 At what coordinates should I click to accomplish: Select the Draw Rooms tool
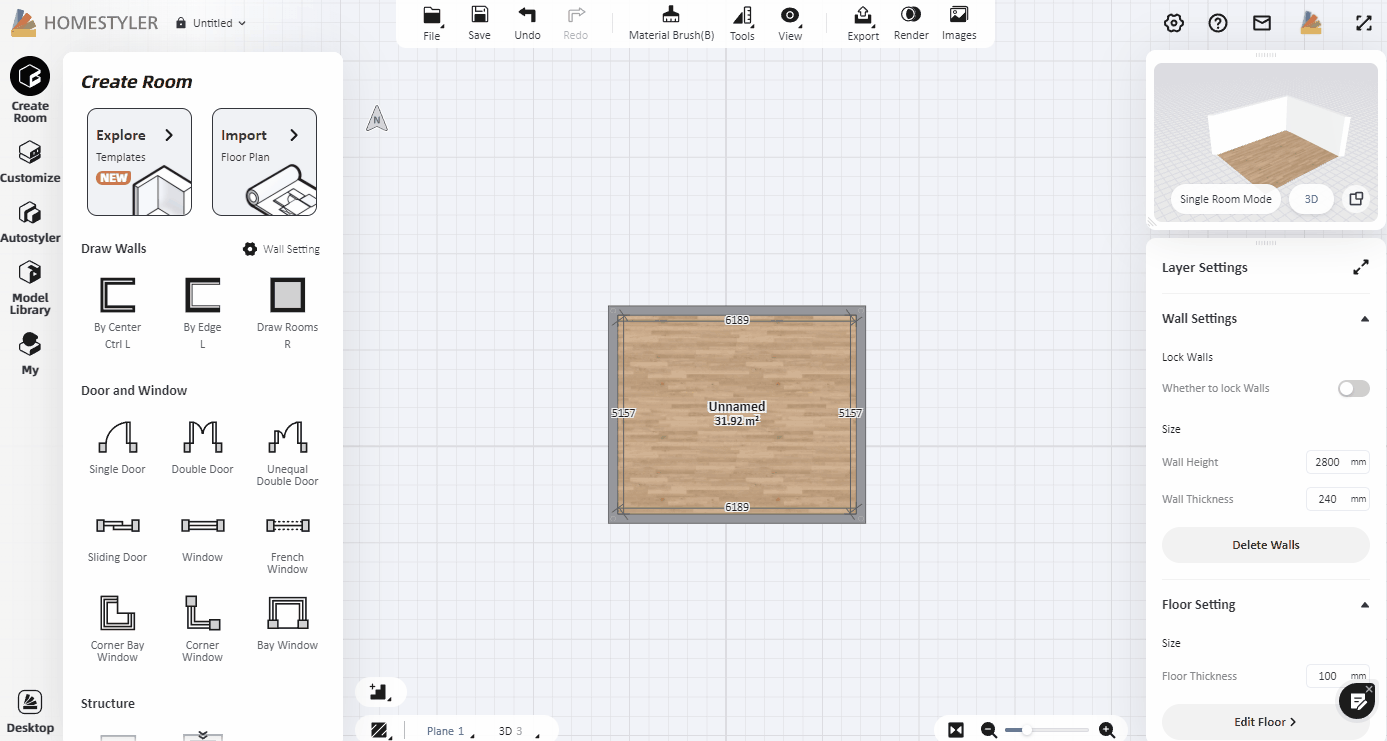(x=287, y=296)
